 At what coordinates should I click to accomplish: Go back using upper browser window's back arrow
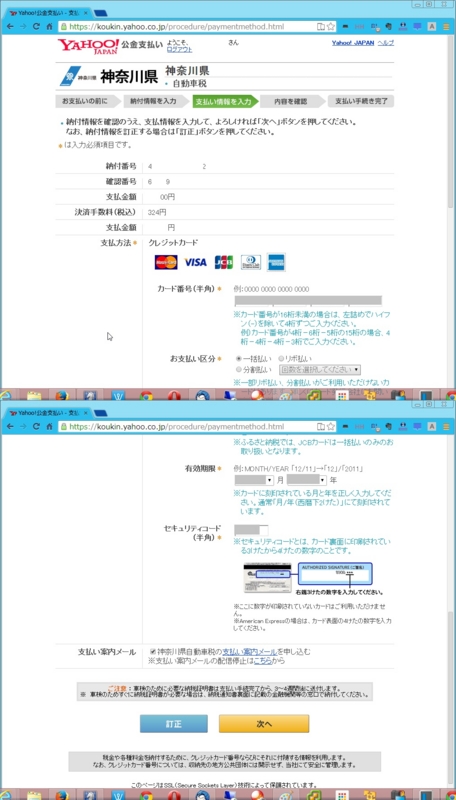(10, 27)
